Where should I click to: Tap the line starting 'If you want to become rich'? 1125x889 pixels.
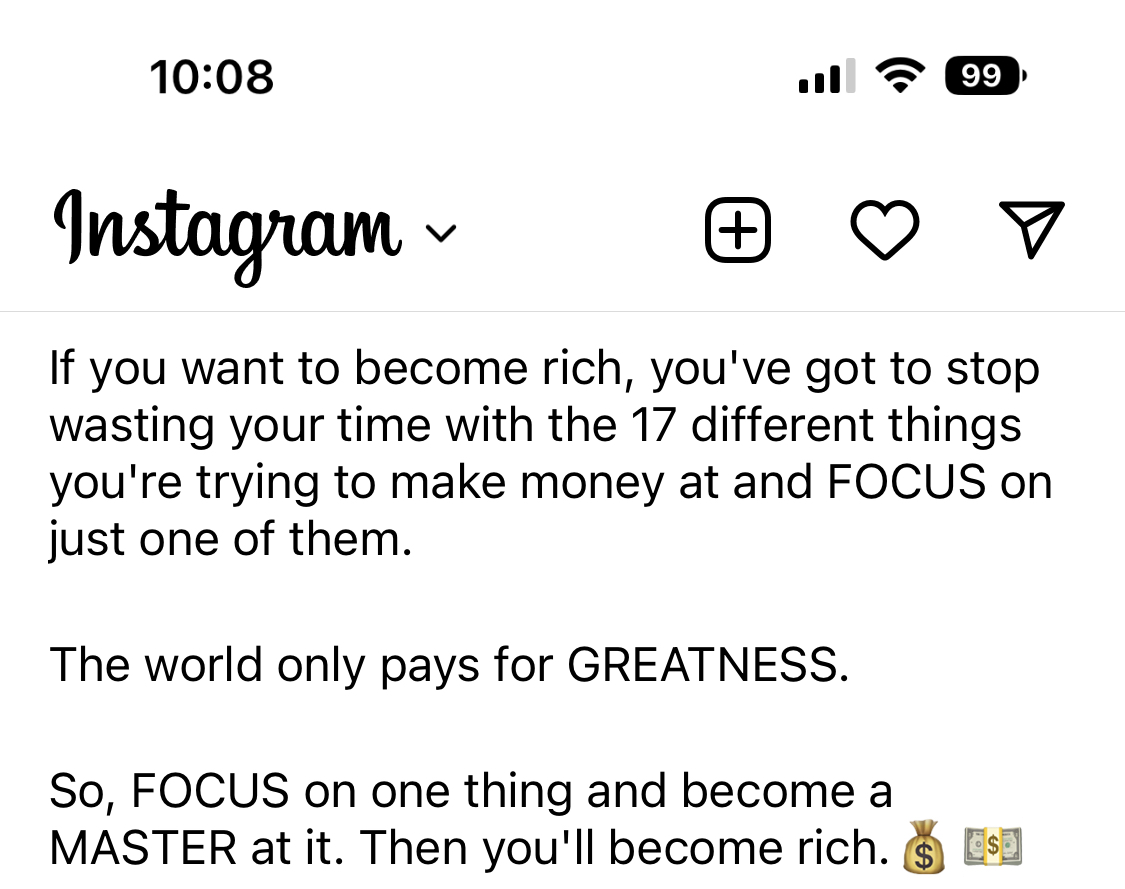545,370
